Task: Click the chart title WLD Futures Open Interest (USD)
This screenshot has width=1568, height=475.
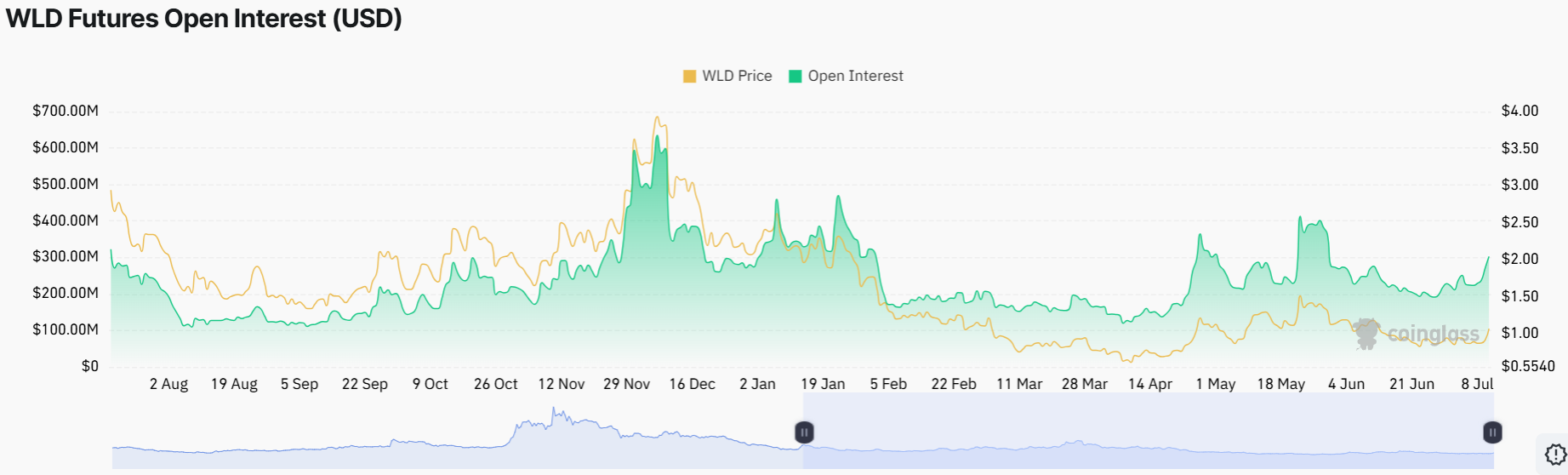Action: tap(204, 19)
